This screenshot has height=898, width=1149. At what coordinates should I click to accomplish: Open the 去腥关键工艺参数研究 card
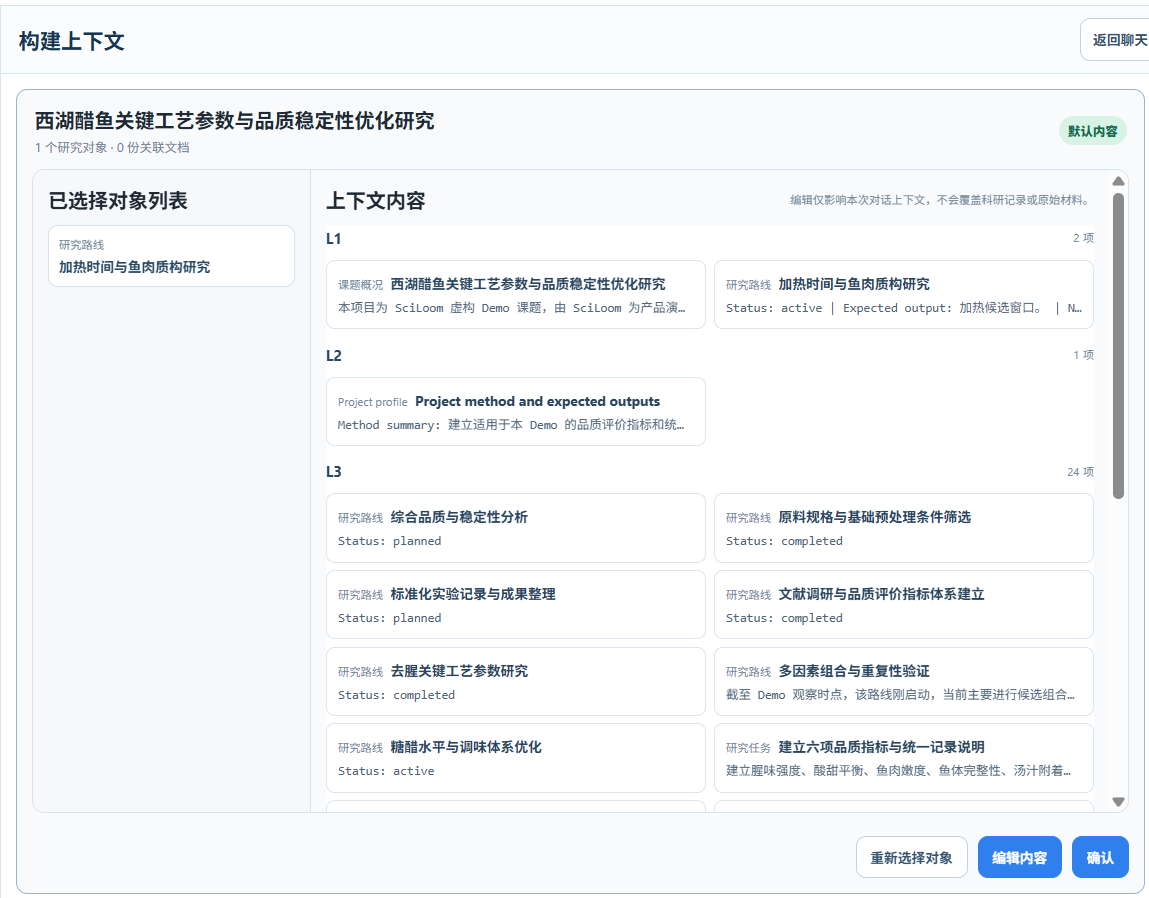coord(516,681)
